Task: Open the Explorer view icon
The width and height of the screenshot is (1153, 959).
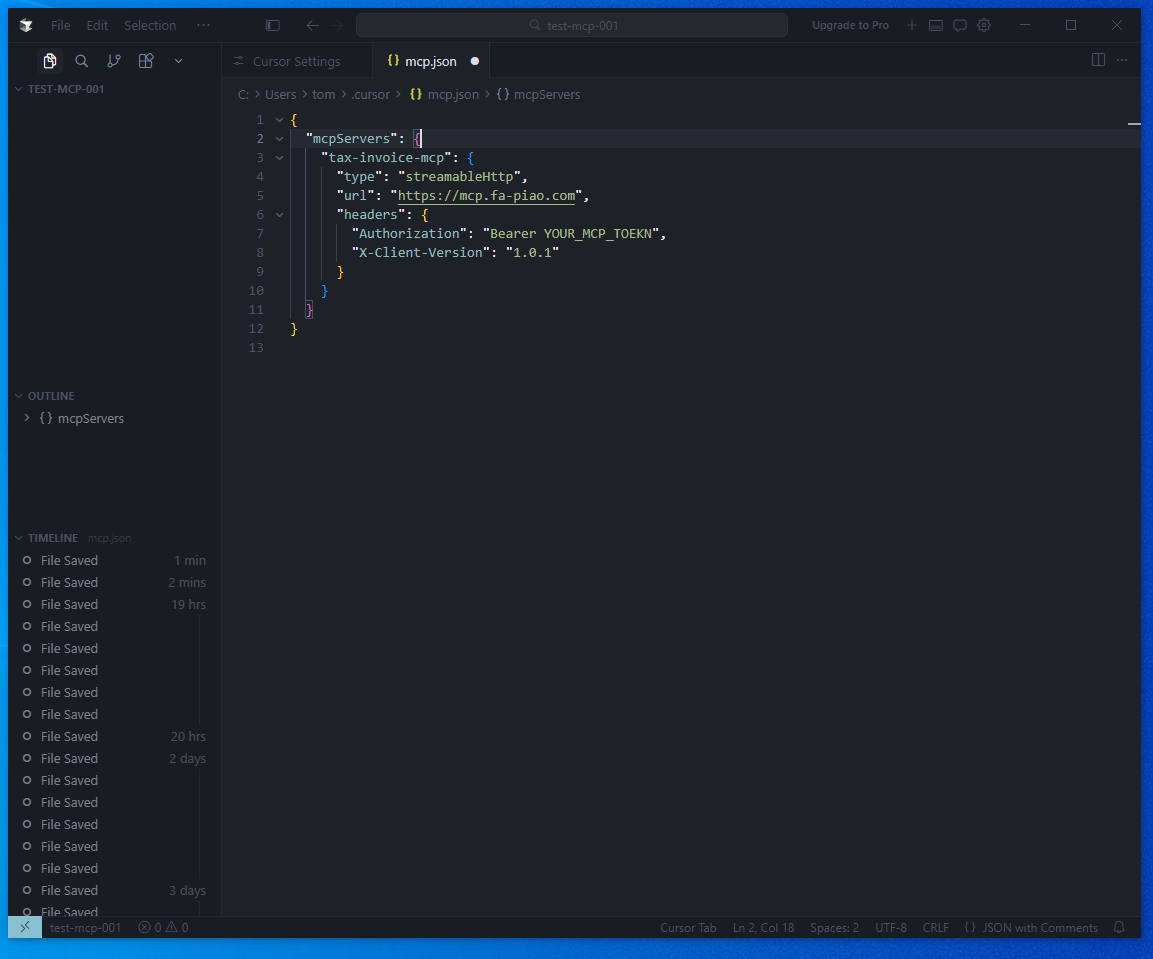Action: pos(49,61)
